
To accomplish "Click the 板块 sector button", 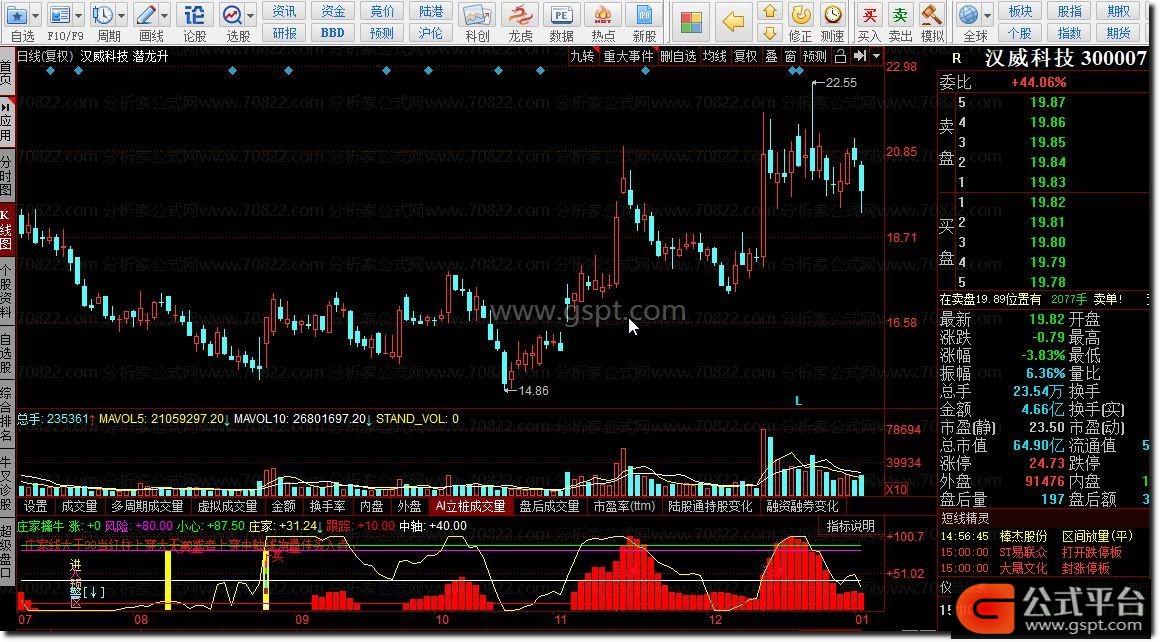I will 1020,11.
